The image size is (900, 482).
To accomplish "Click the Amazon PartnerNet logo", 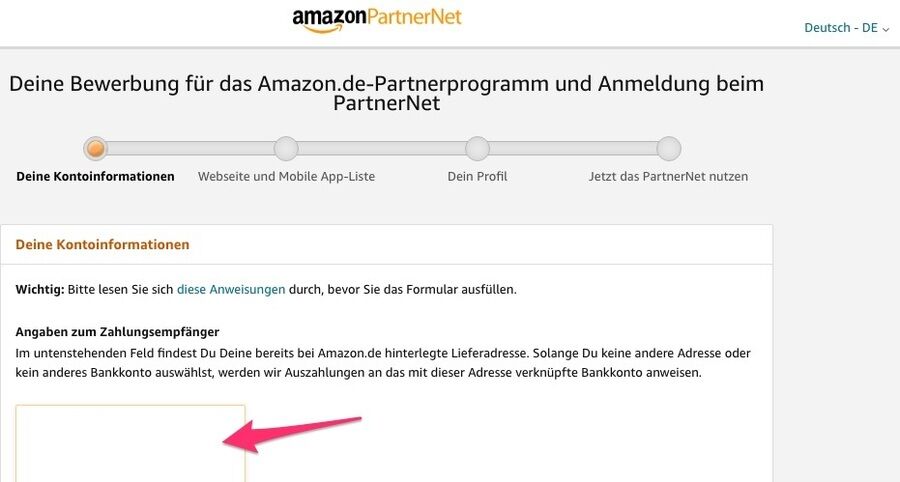I will pos(377,20).
